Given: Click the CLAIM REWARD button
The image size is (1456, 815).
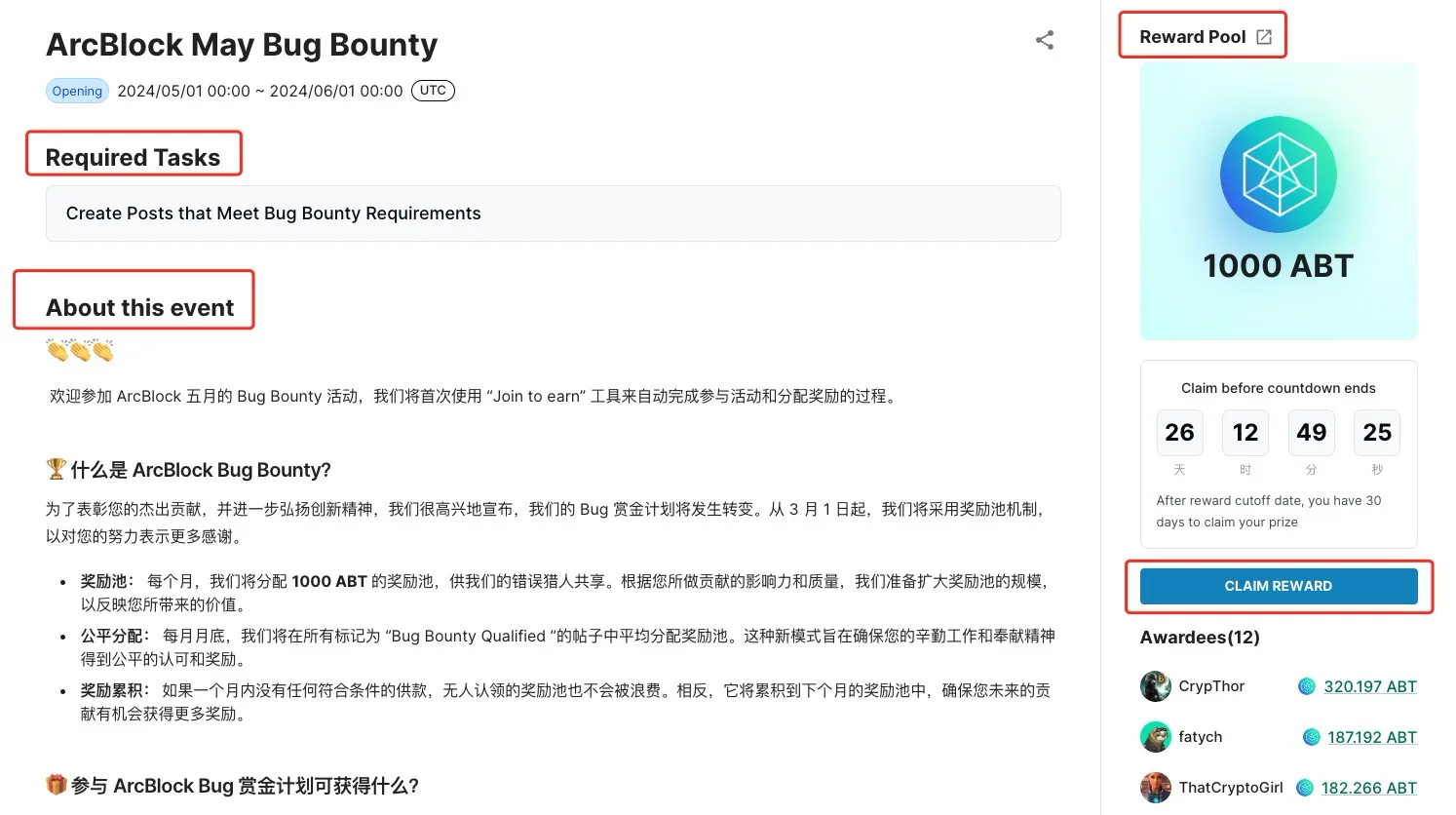Looking at the screenshot, I should point(1279,586).
